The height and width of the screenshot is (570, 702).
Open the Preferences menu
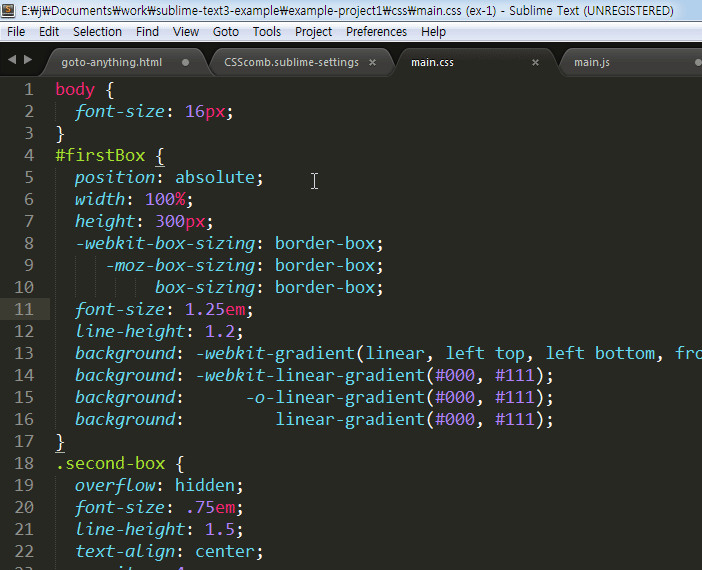(376, 31)
